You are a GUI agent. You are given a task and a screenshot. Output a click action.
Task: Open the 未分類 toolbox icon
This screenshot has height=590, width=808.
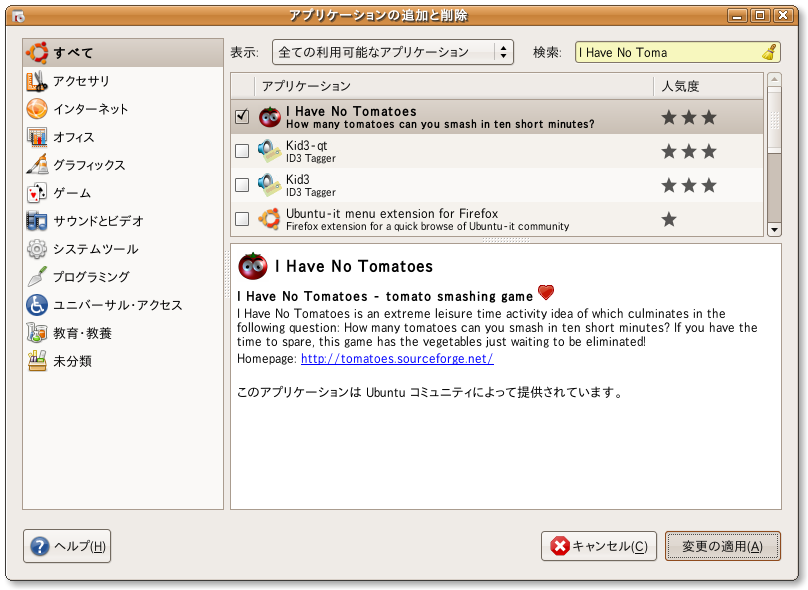pos(37,361)
